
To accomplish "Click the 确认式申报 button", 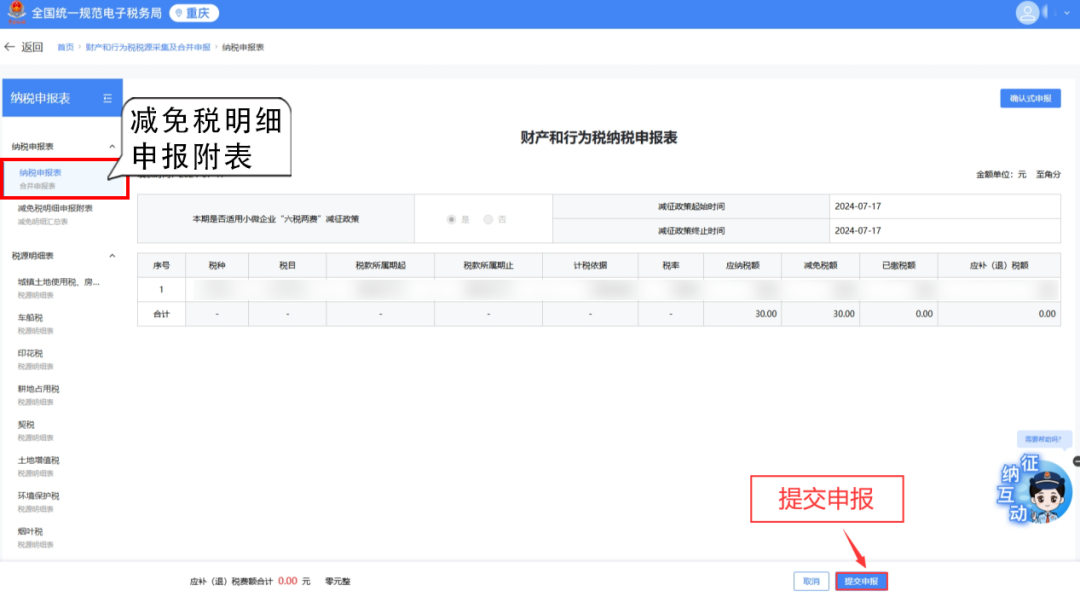I will click(1030, 98).
